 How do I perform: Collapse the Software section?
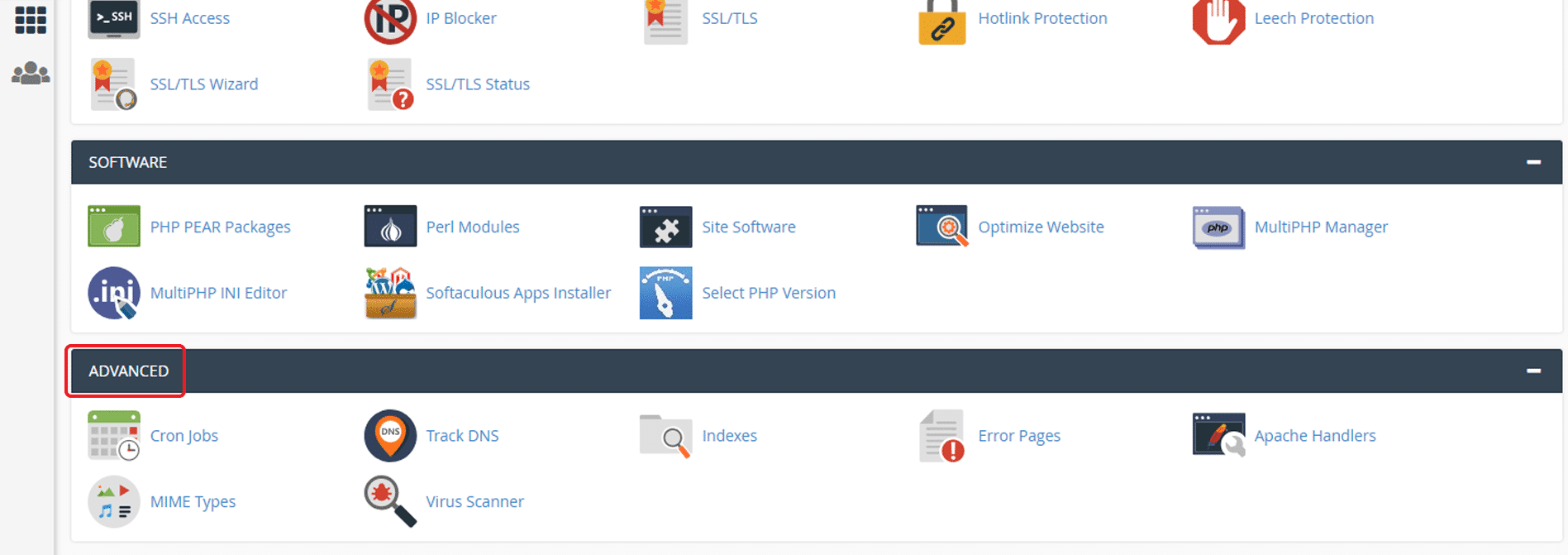[1533, 162]
